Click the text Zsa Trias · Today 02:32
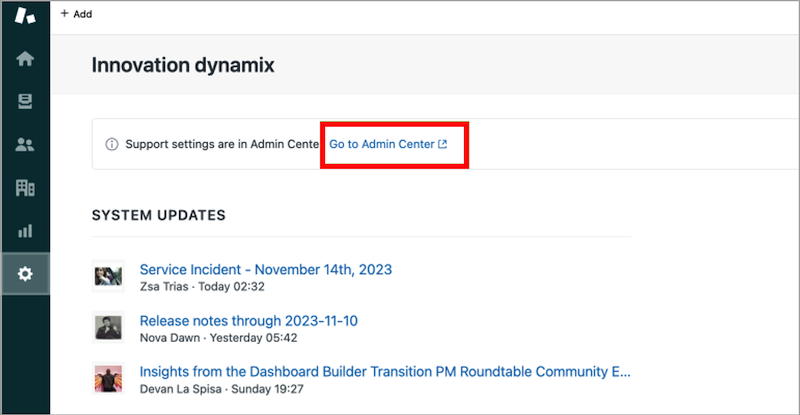Viewport: 800px width, 415px height. [202, 286]
